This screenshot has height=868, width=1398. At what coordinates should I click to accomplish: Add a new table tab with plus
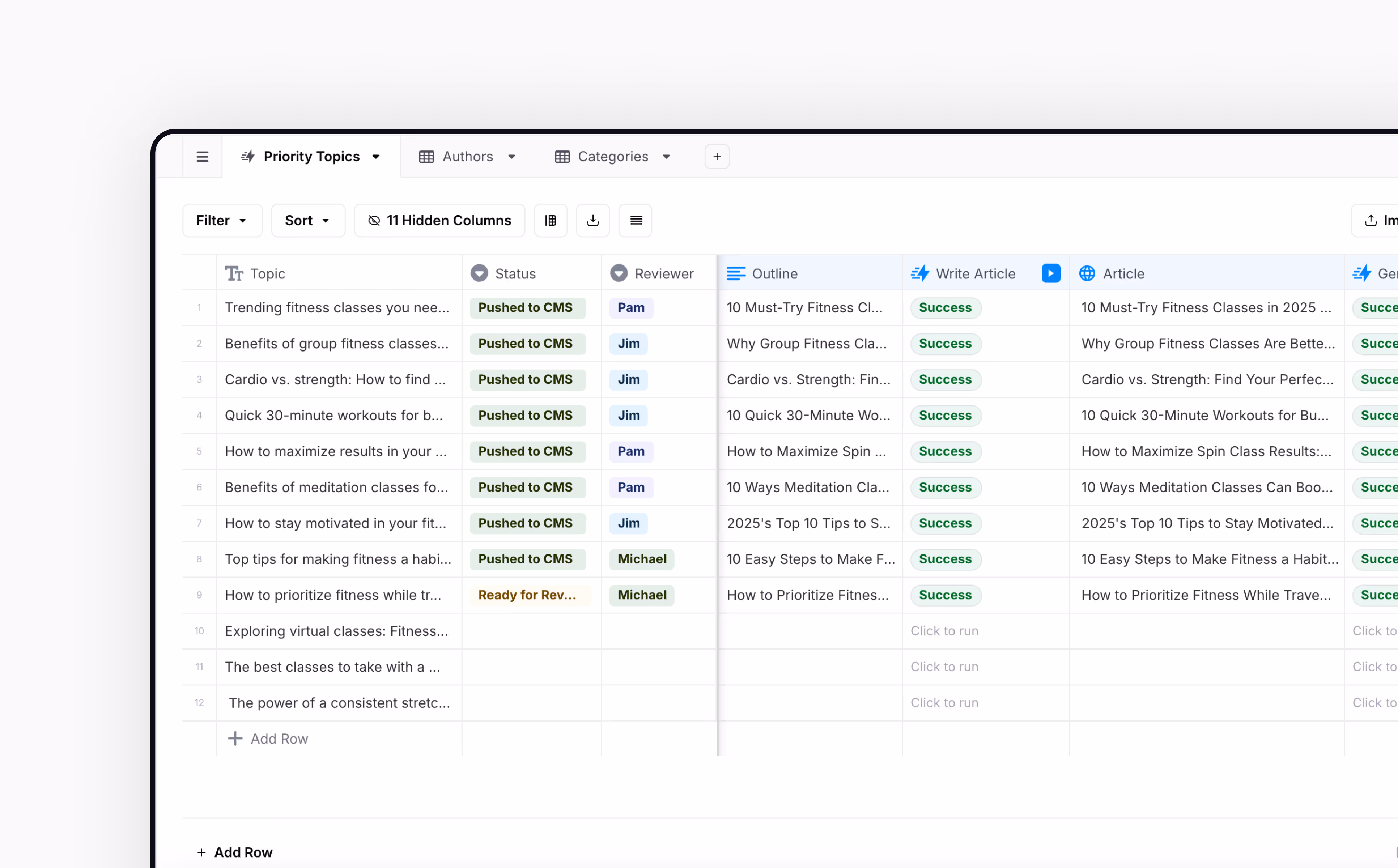(717, 157)
